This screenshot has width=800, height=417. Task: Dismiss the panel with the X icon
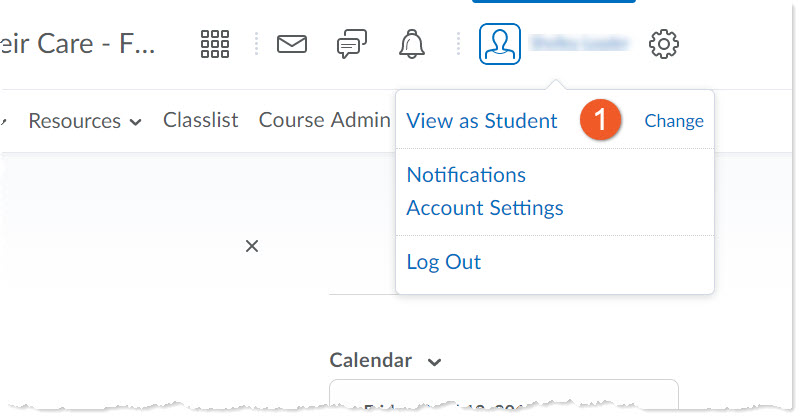(x=252, y=246)
